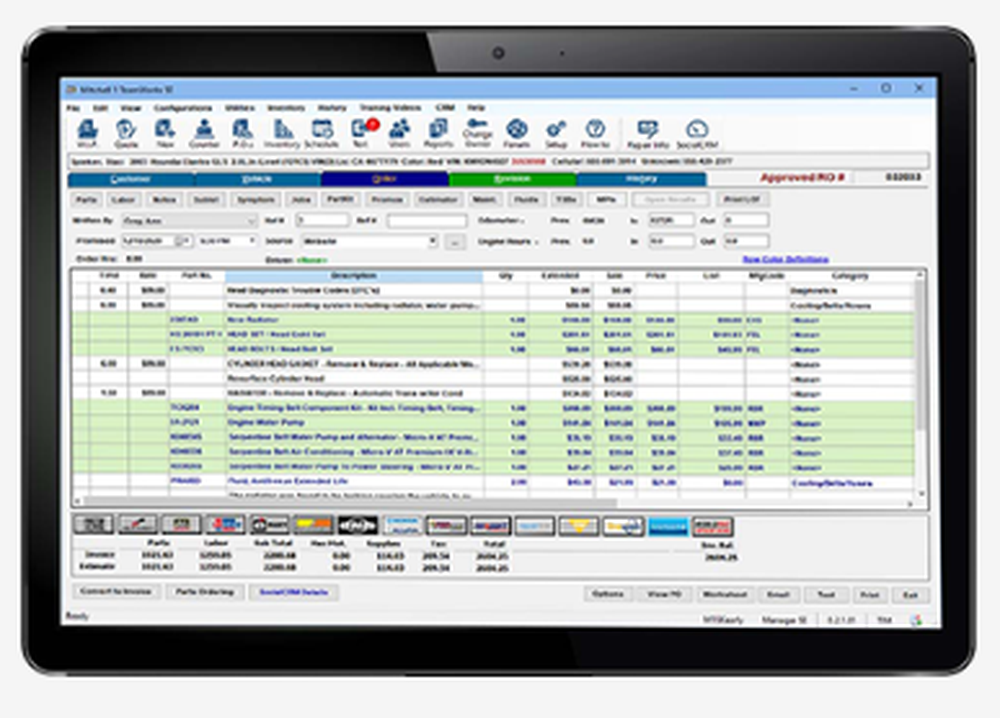The image size is (1000, 718).
Task: Click the ellipsis button beside Source
Action: tap(455, 242)
